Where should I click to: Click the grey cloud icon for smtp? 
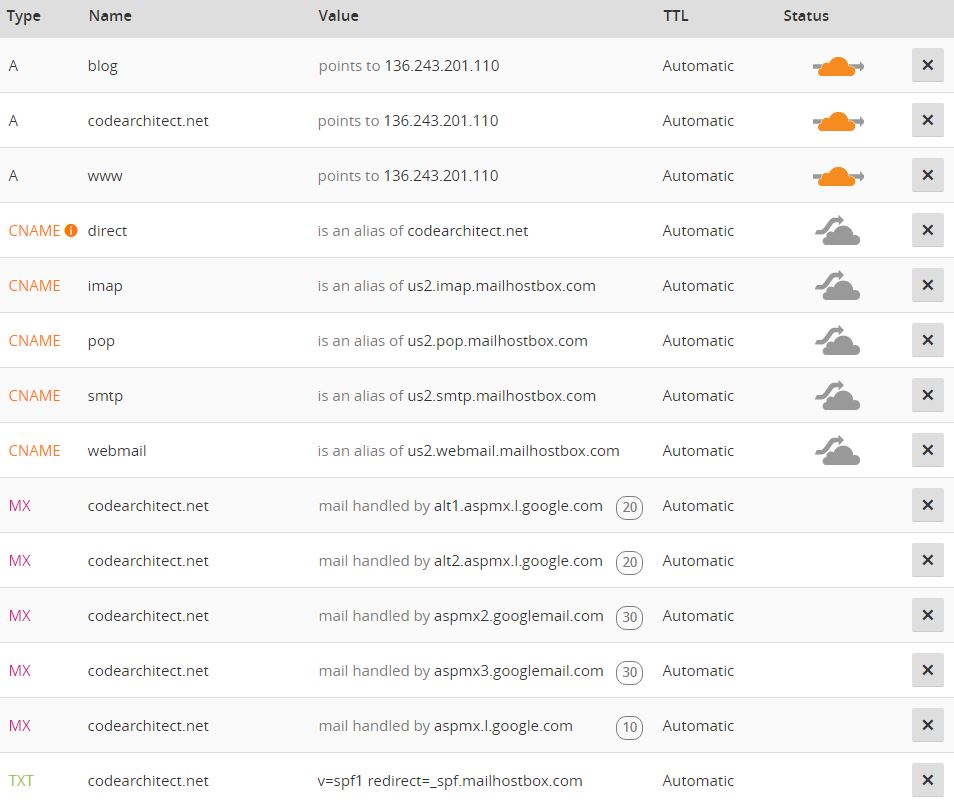point(837,395)
